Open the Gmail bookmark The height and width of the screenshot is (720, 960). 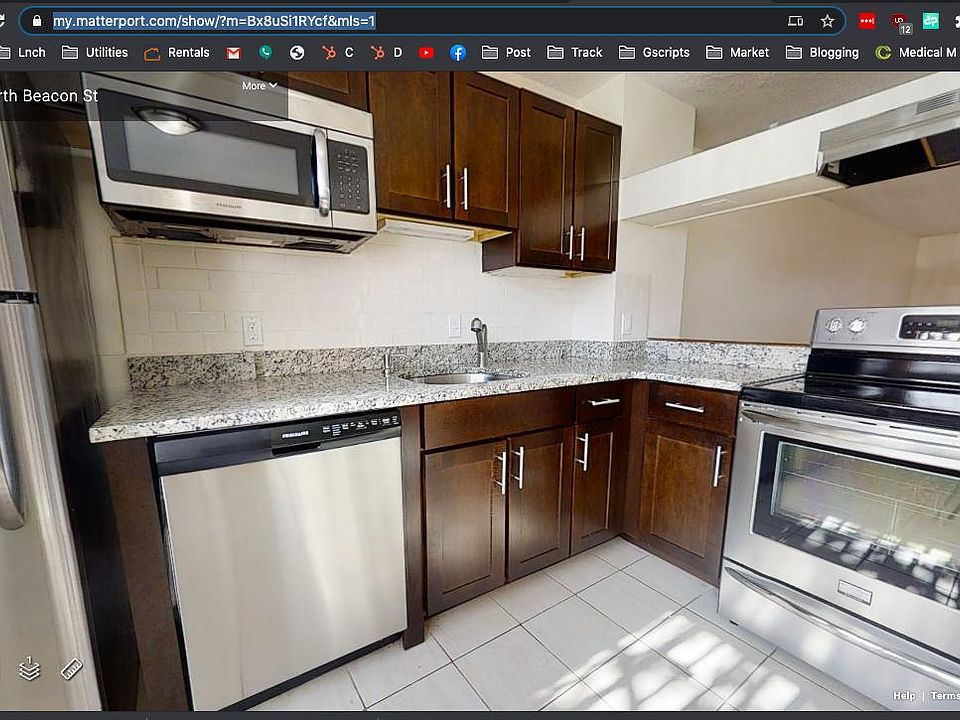[233, 53]
